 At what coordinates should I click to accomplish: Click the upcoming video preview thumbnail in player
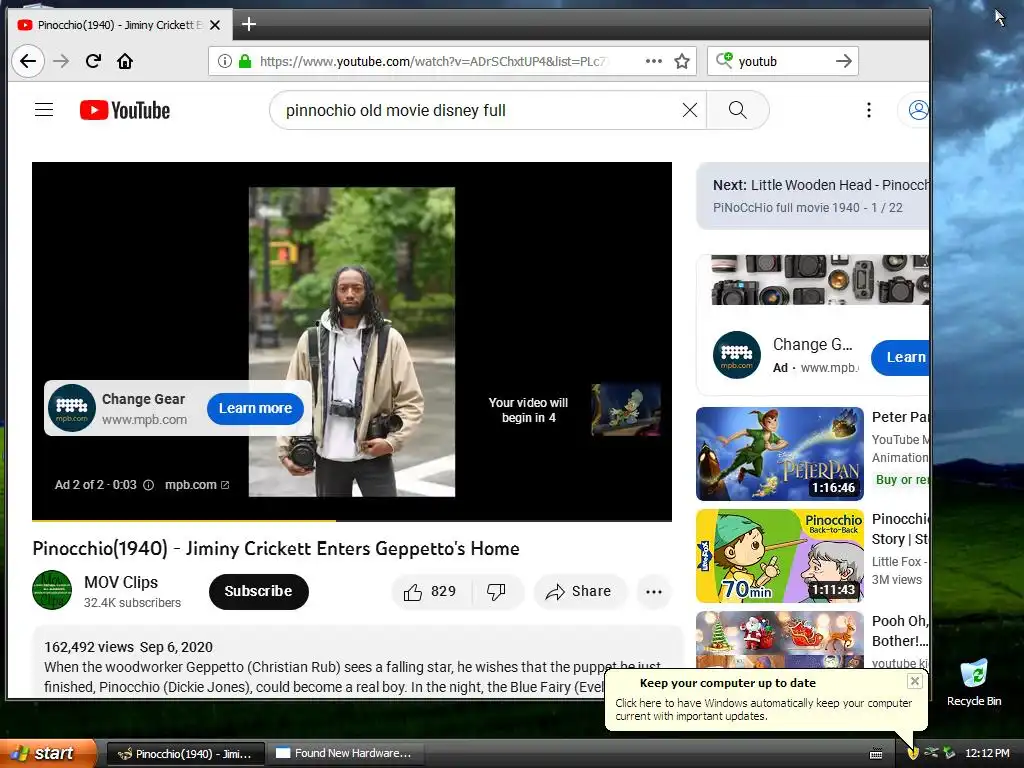point(626,409)
